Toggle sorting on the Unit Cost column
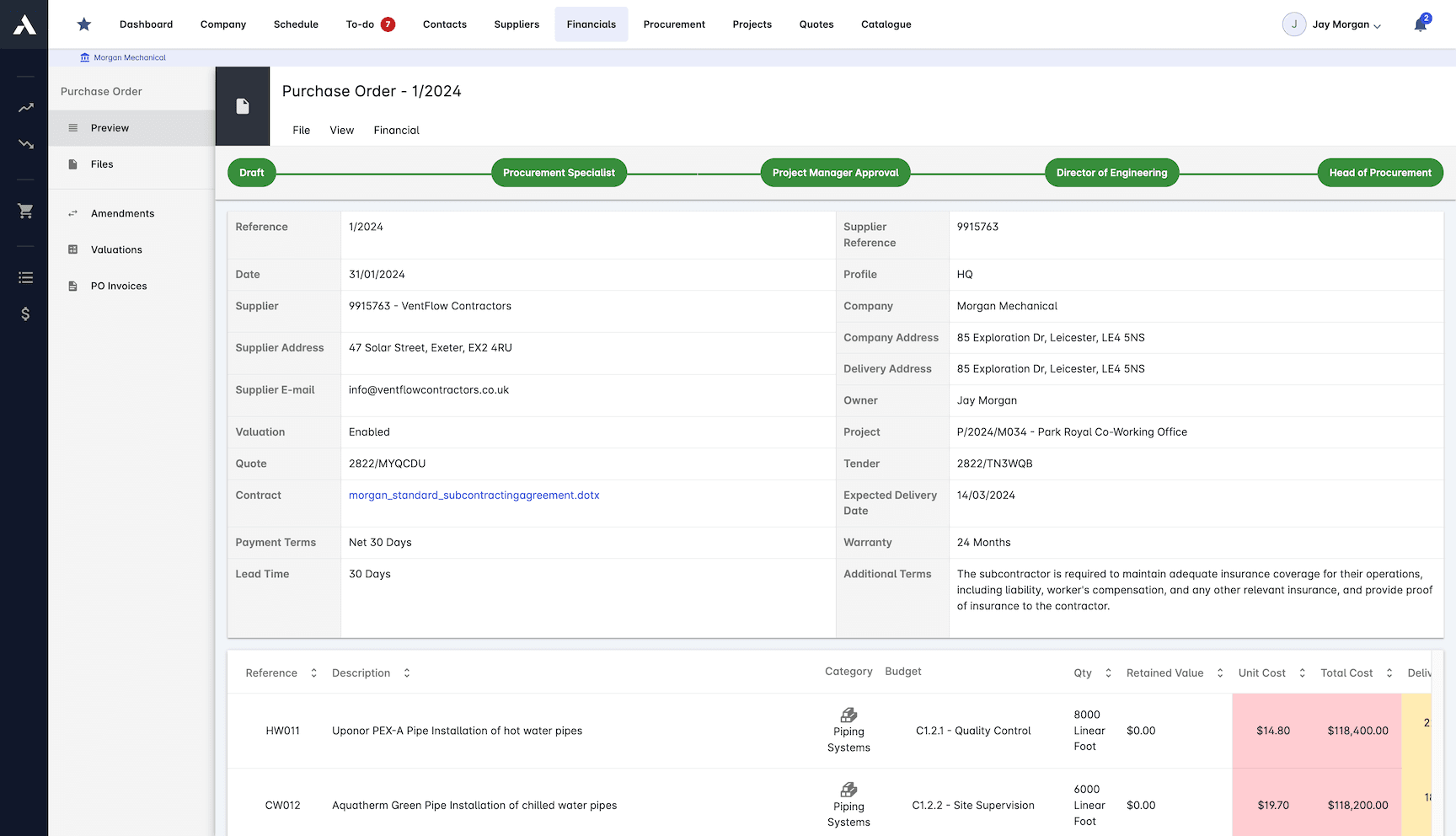1456x836 pixels. pos(1302,673)
